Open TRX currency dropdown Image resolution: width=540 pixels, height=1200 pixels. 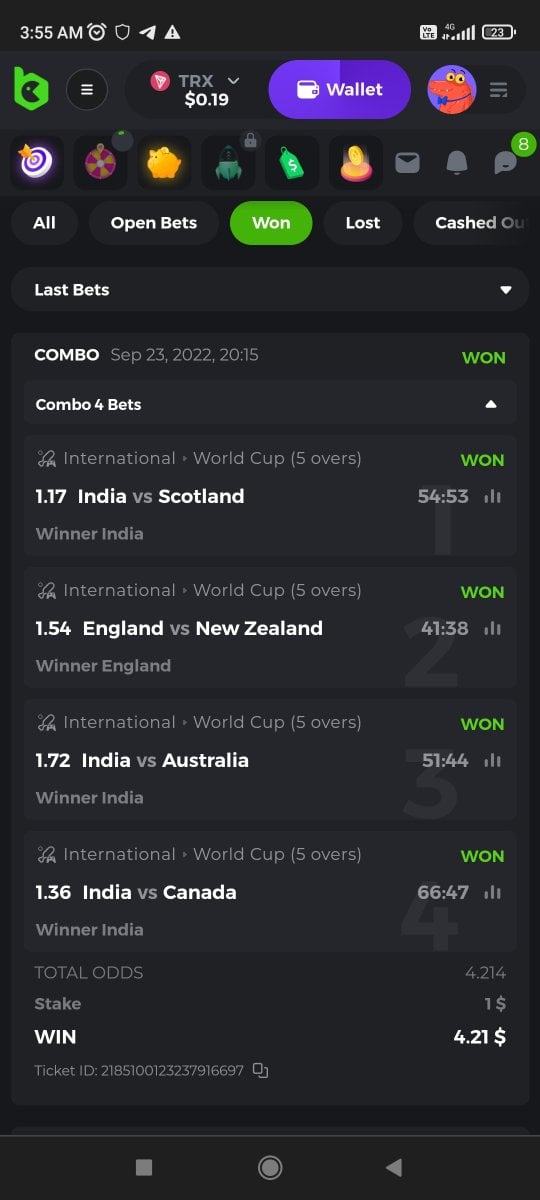coord(196,90)
